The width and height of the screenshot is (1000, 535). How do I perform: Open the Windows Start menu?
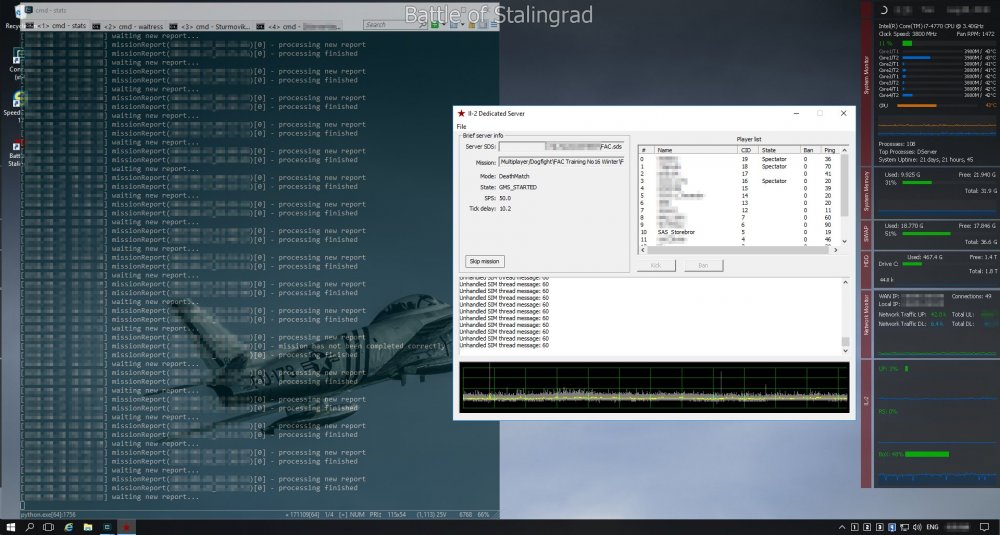coord(10,527)
